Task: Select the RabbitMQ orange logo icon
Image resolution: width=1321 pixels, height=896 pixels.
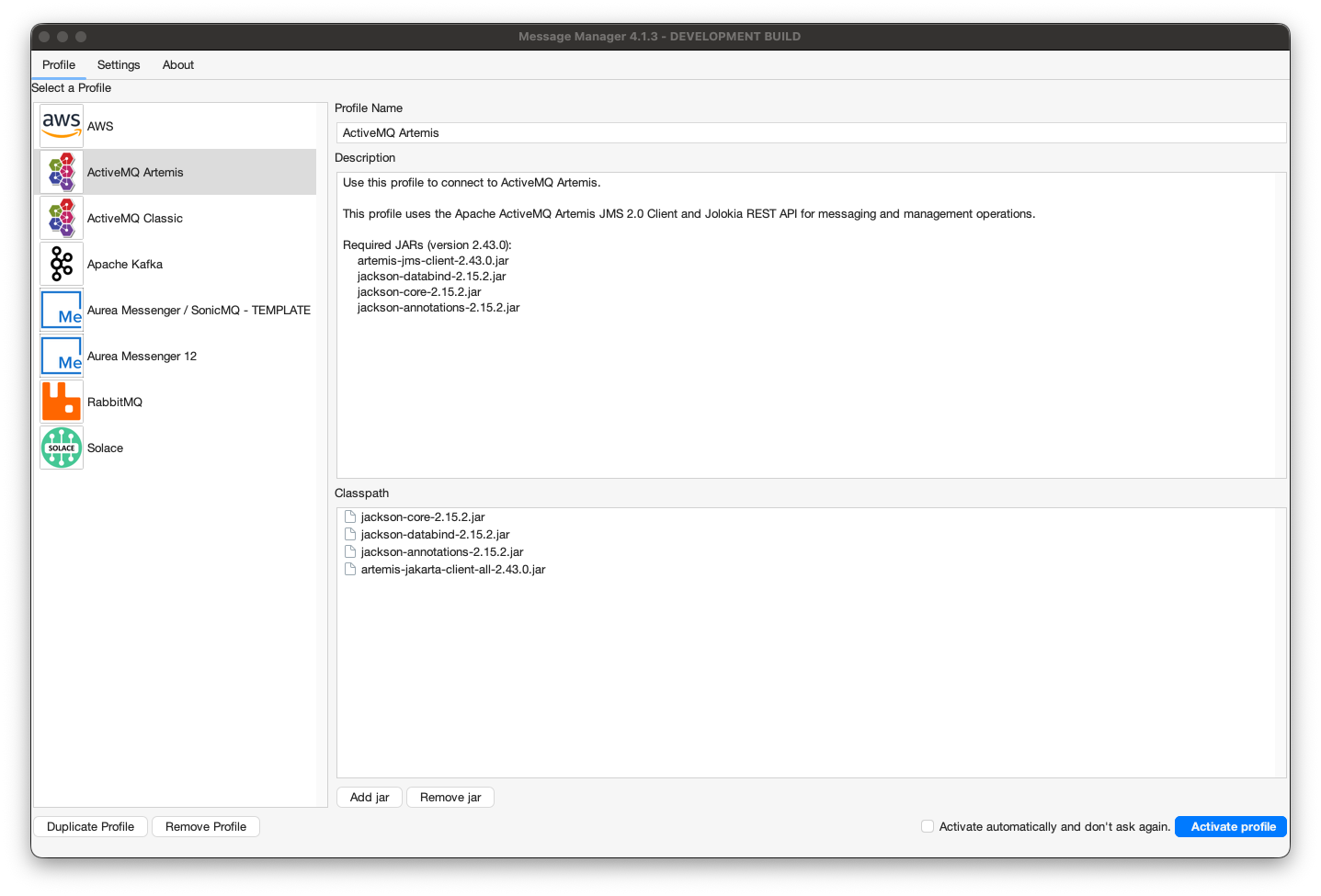Action: [x=62, y=402]
